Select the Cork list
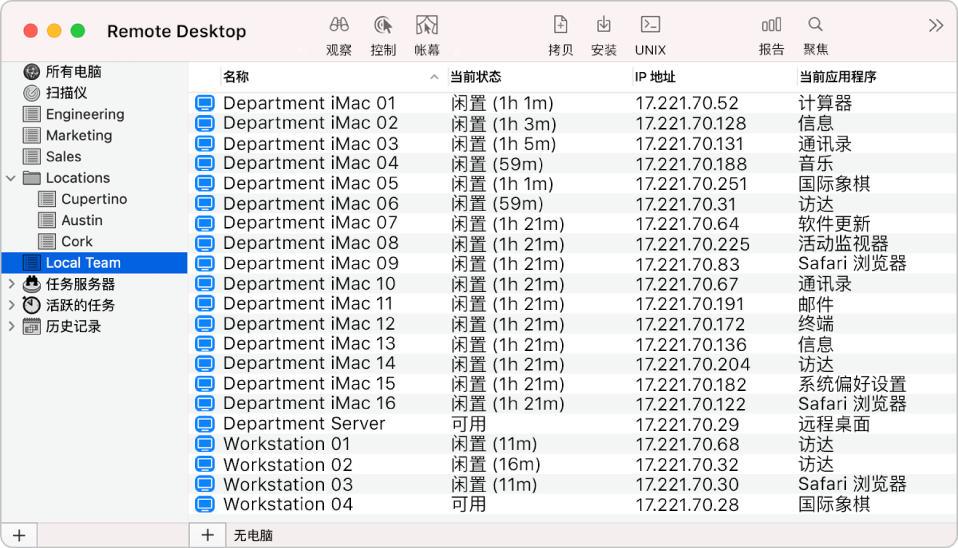 [77, 241]
